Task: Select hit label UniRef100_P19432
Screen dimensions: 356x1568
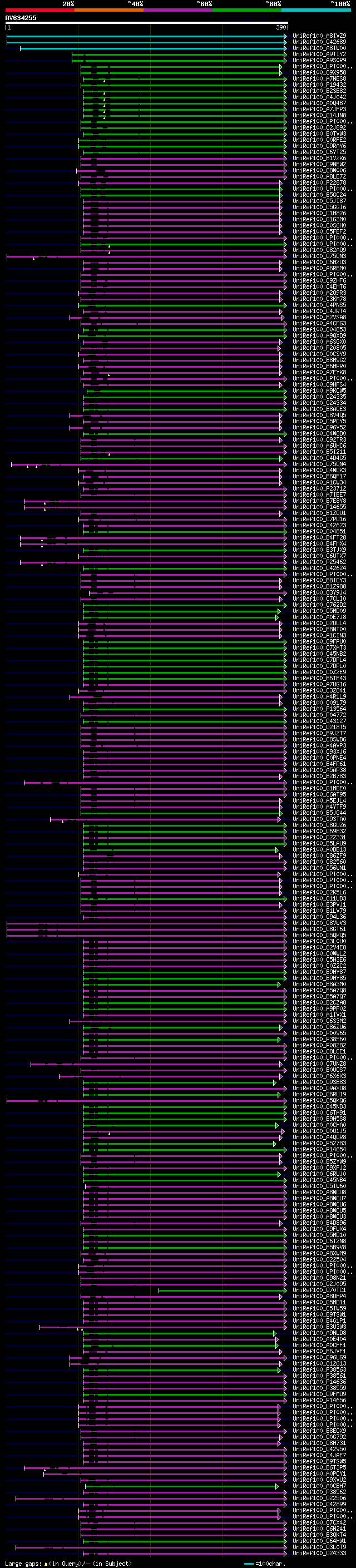Action: pos(319,85)
